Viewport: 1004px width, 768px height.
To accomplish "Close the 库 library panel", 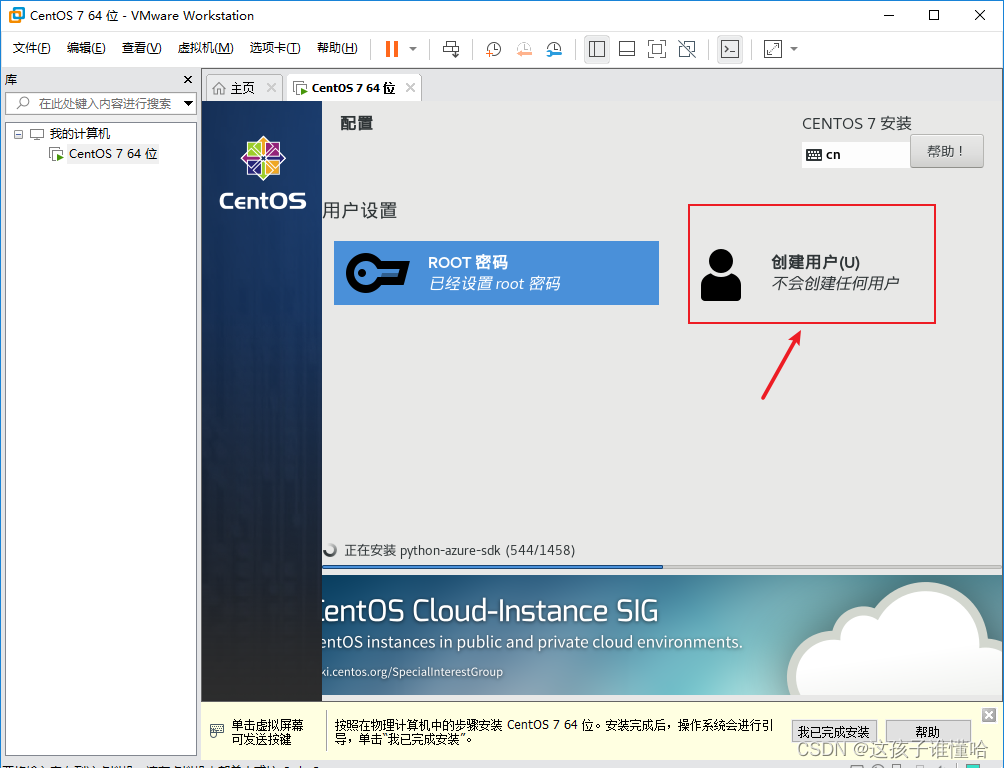I will [x=188, y=79].
